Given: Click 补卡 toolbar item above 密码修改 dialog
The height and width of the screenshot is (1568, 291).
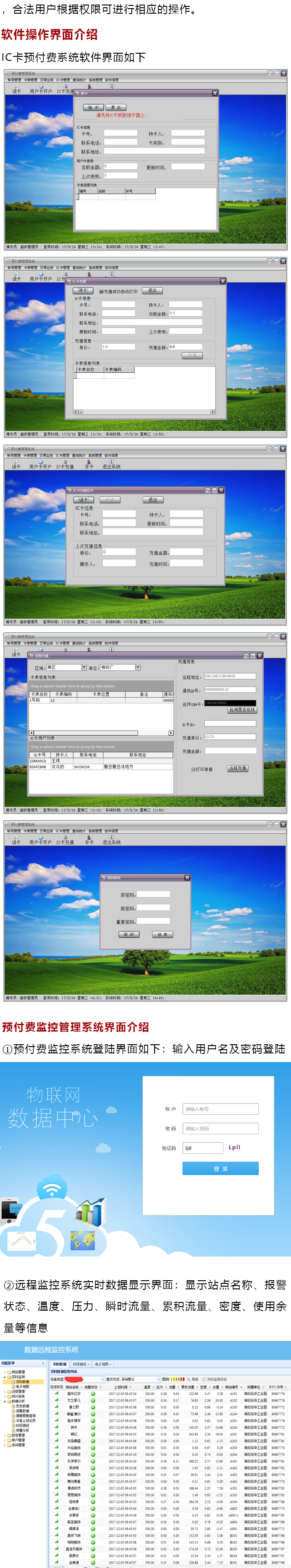Looking at the screenshot, I should click(90, 841).
